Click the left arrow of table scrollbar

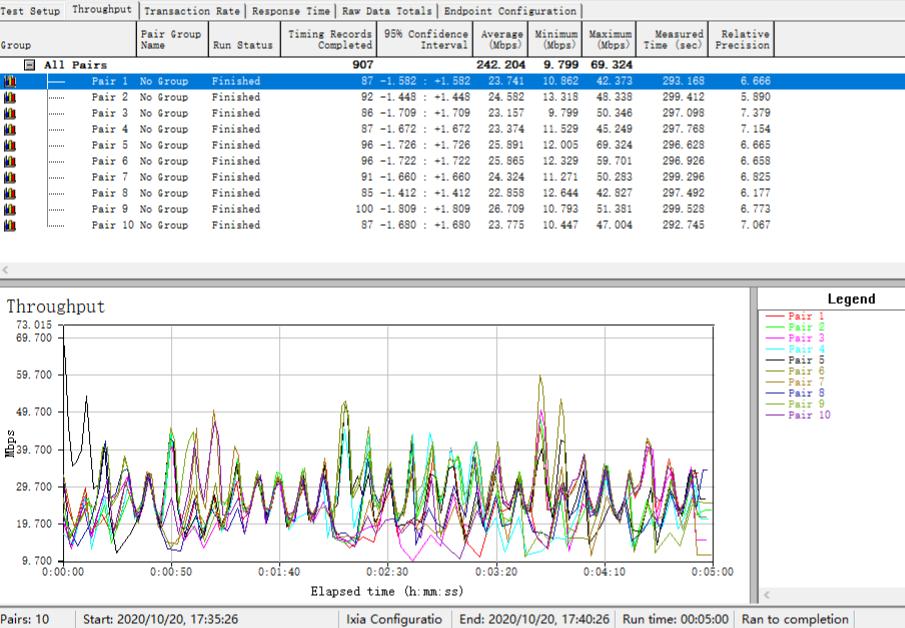coord(6,270)
